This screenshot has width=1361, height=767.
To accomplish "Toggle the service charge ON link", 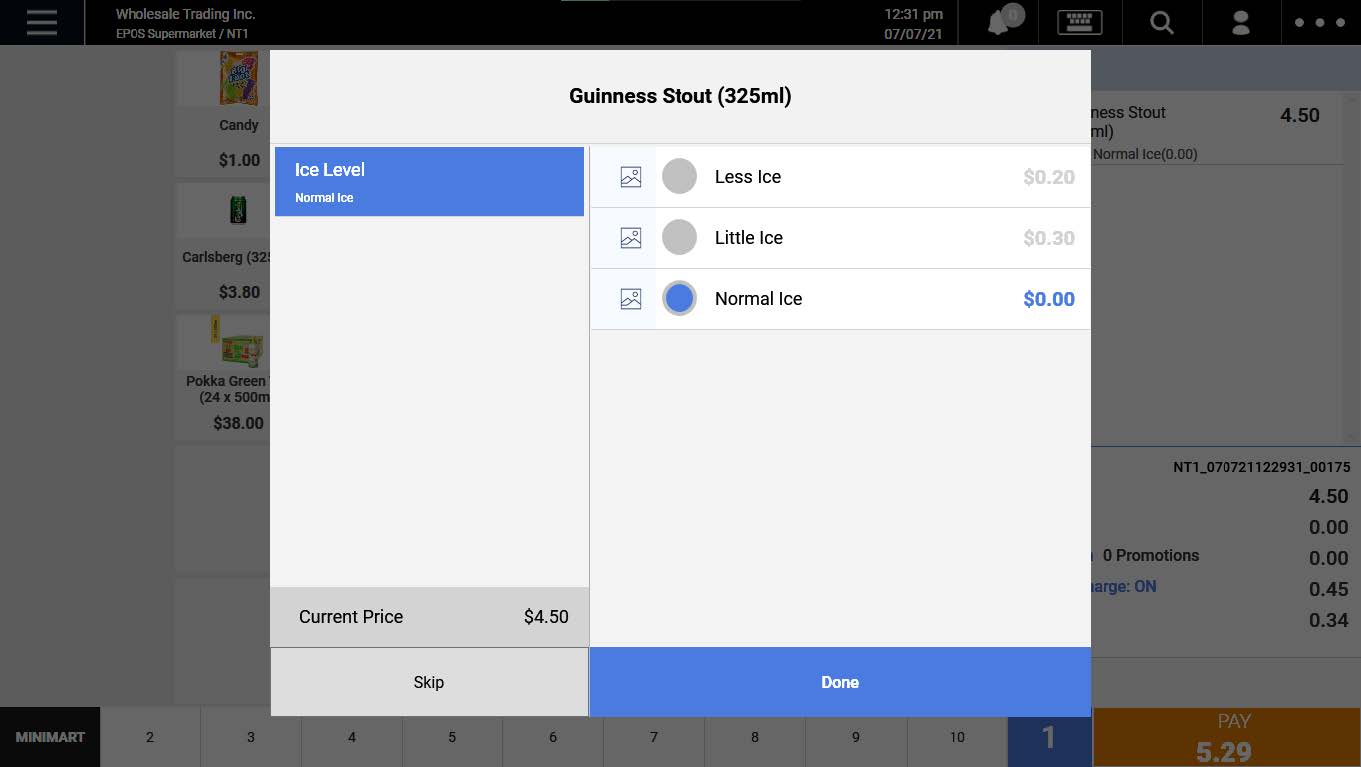I will click(x=1123, y=587).
